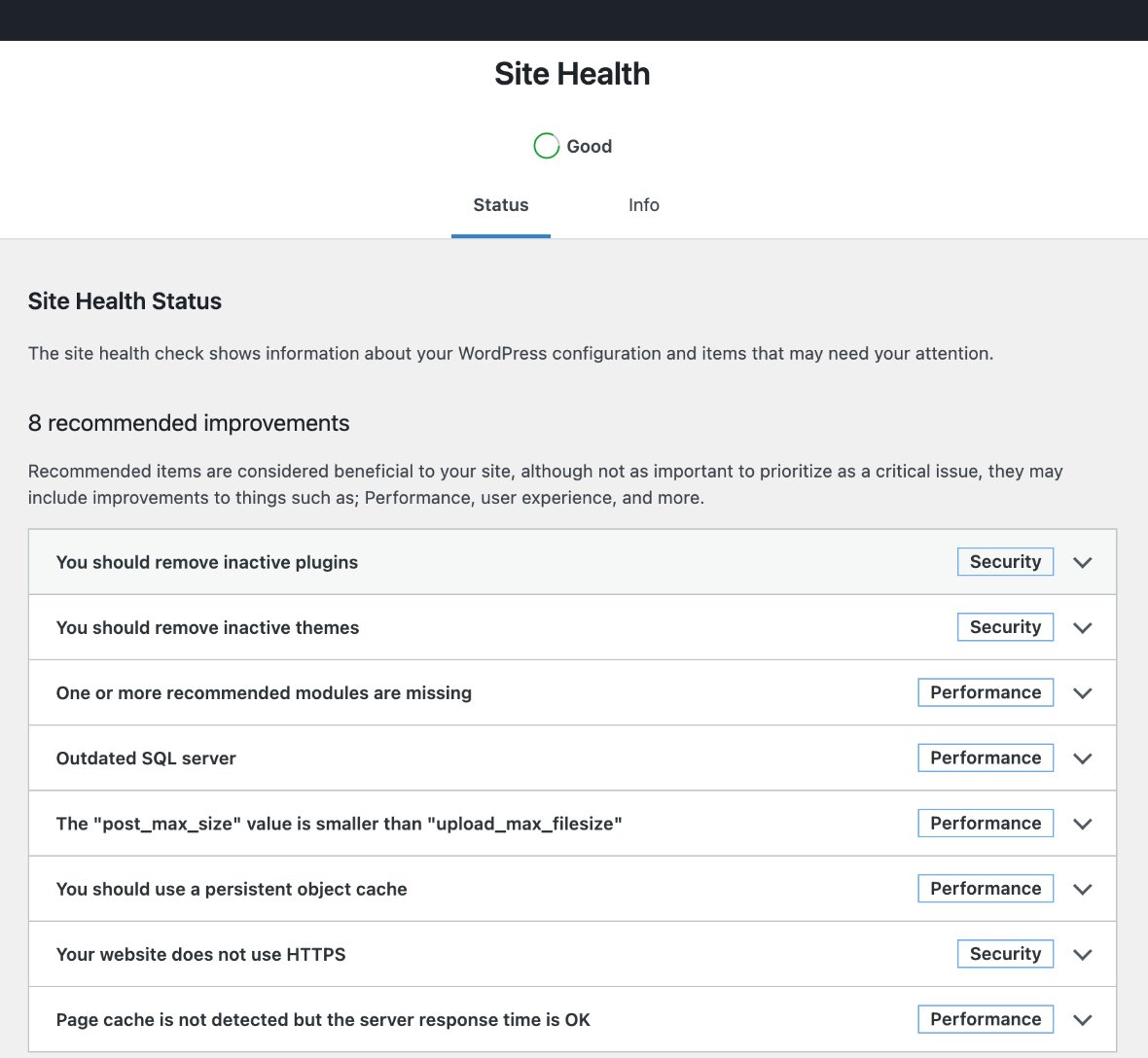Open 'You should remove inactive plugins' item
This screenshot has width=1148, height=1058.
(572, 562)
